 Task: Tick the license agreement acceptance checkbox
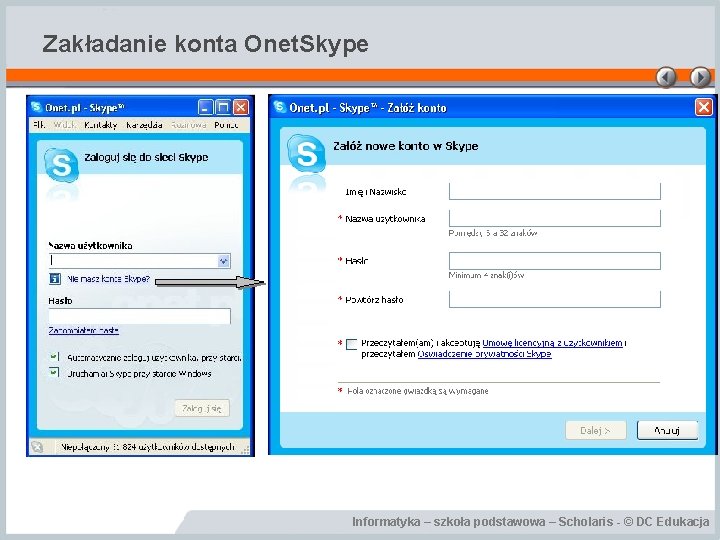point(351,344)
